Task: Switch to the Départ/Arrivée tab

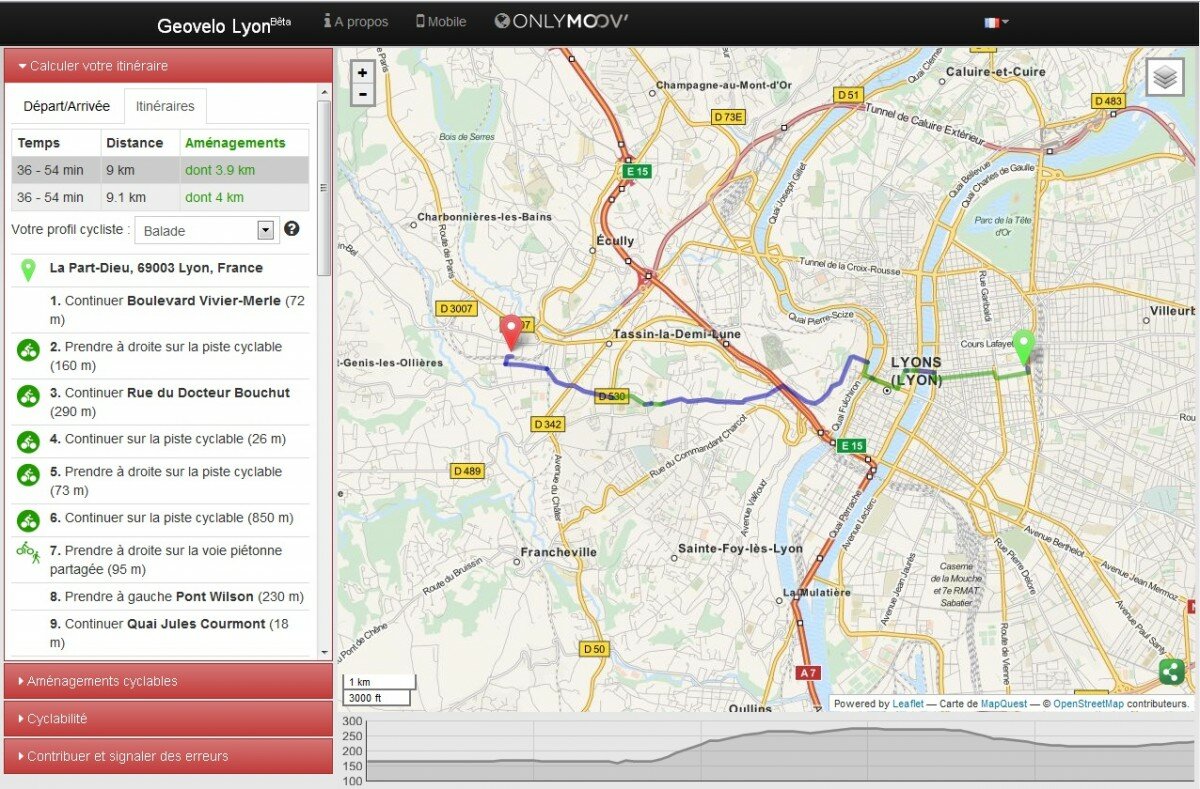Action: coord(67,106)
